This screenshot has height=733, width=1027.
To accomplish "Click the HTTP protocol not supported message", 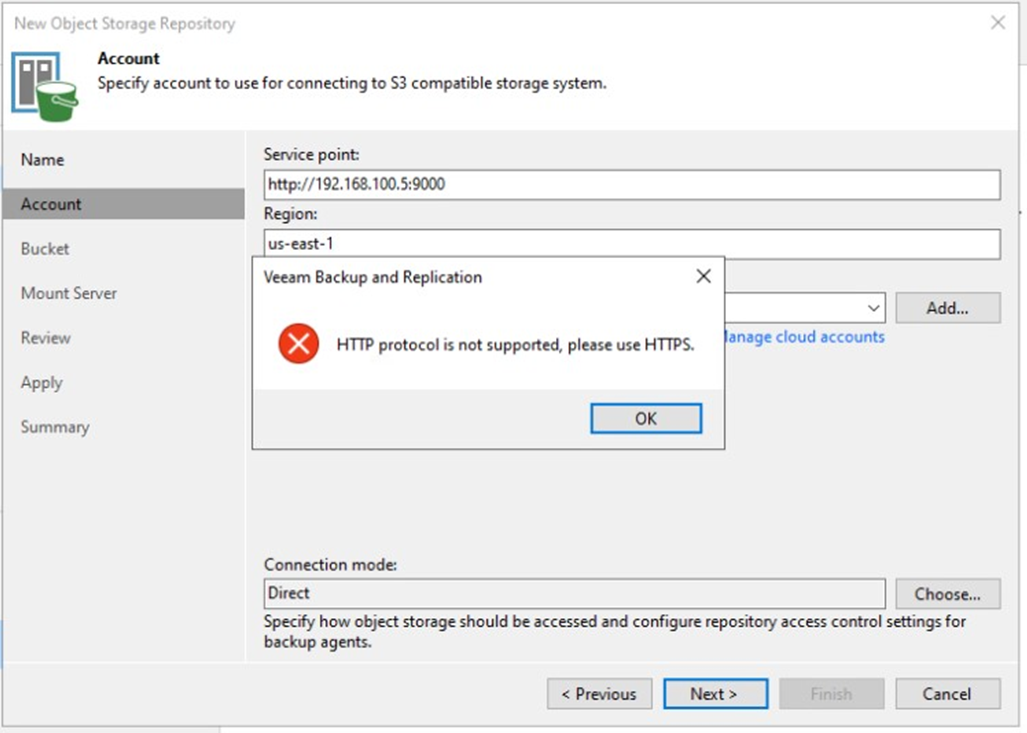I will 515,345.
